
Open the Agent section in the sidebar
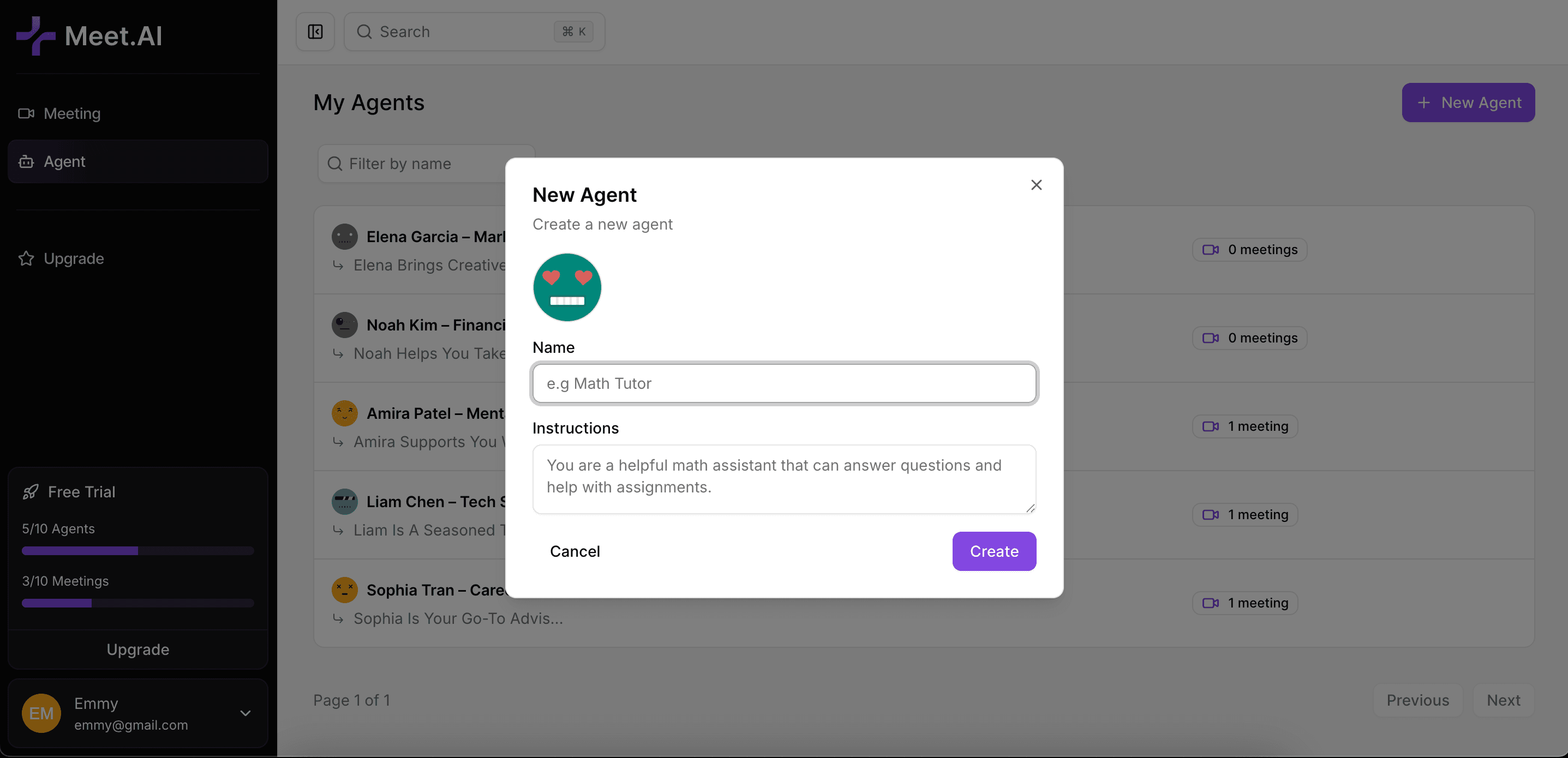(x=64, y=161)
